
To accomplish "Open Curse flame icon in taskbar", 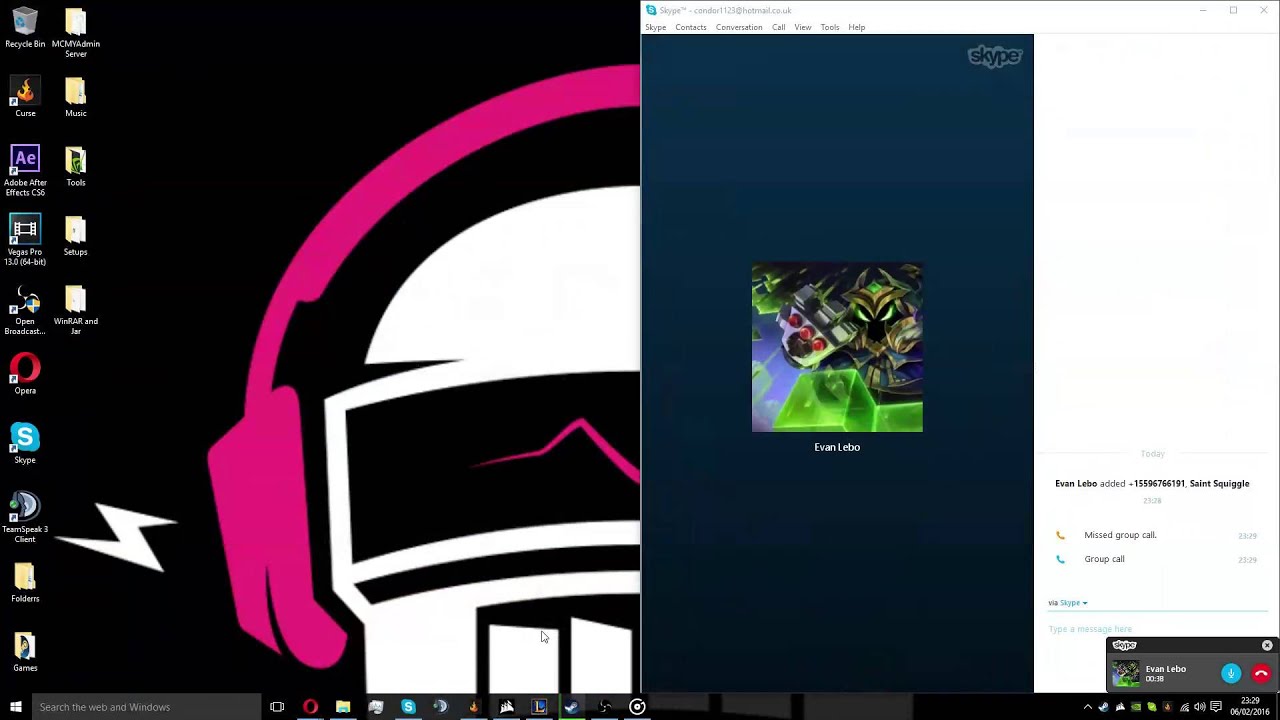I will point(474,707).
